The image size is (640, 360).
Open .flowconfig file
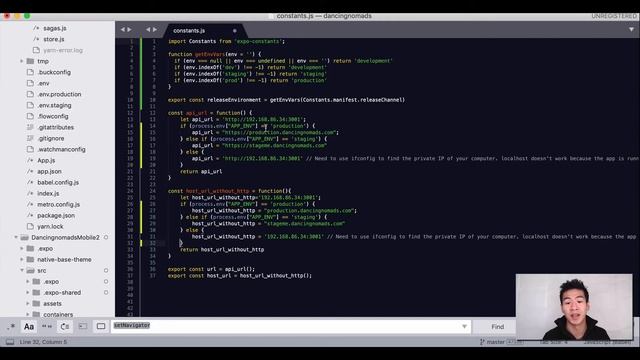pos(53,116)
